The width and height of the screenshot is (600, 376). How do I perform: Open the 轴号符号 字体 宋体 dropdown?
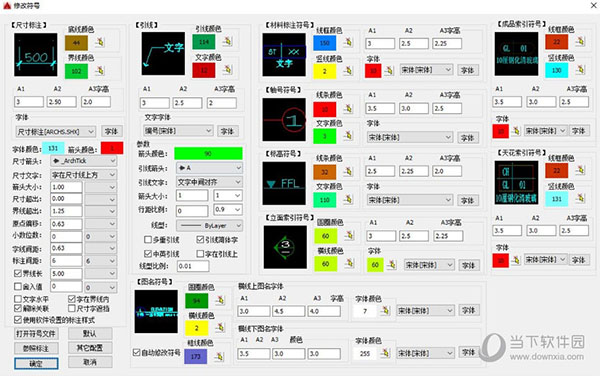coord(409,137)
